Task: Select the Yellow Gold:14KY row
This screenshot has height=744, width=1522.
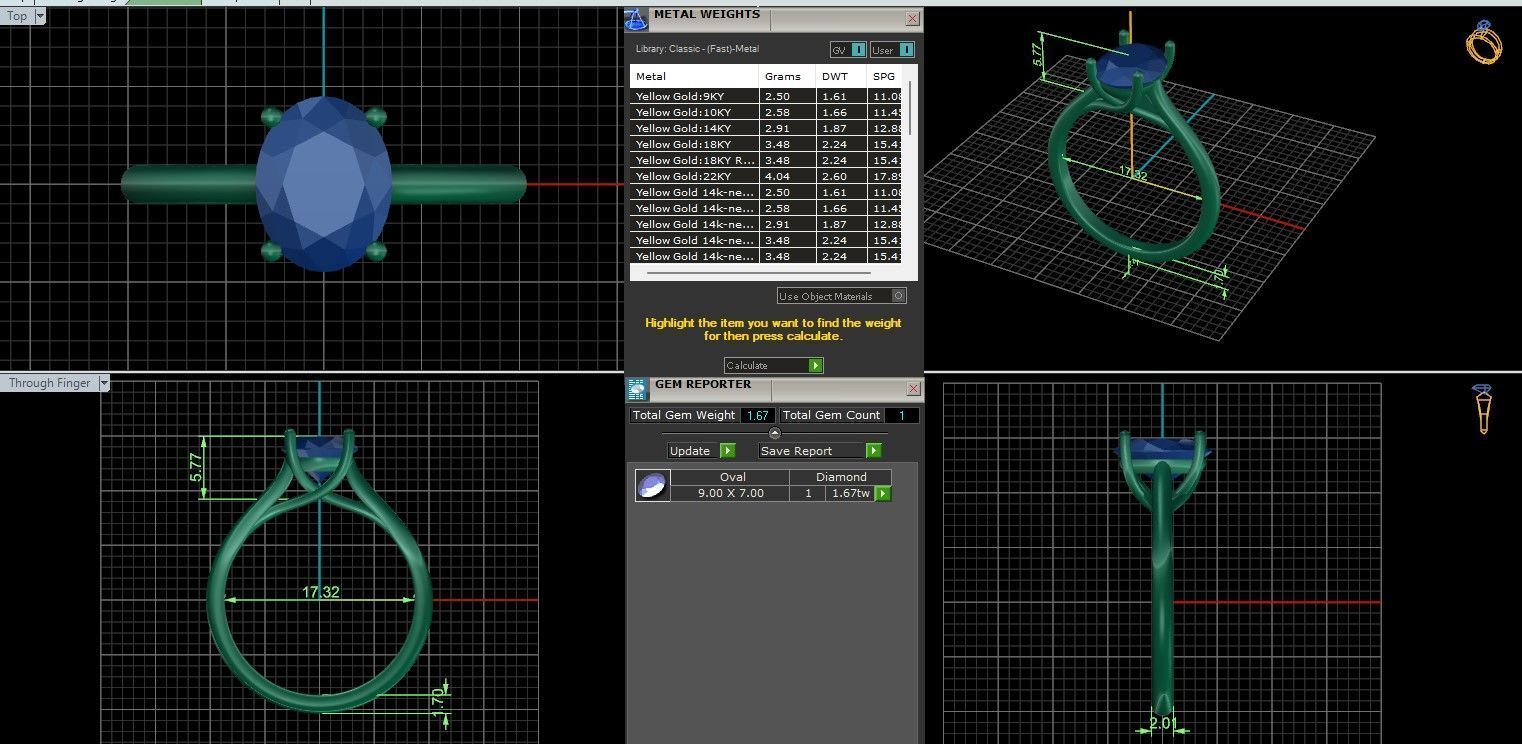Action: point(766,128)
